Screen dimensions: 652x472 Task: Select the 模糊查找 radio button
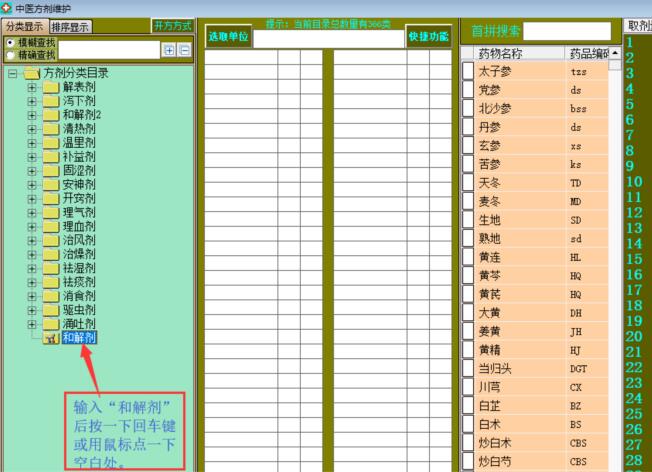click(x=10, y=43)
